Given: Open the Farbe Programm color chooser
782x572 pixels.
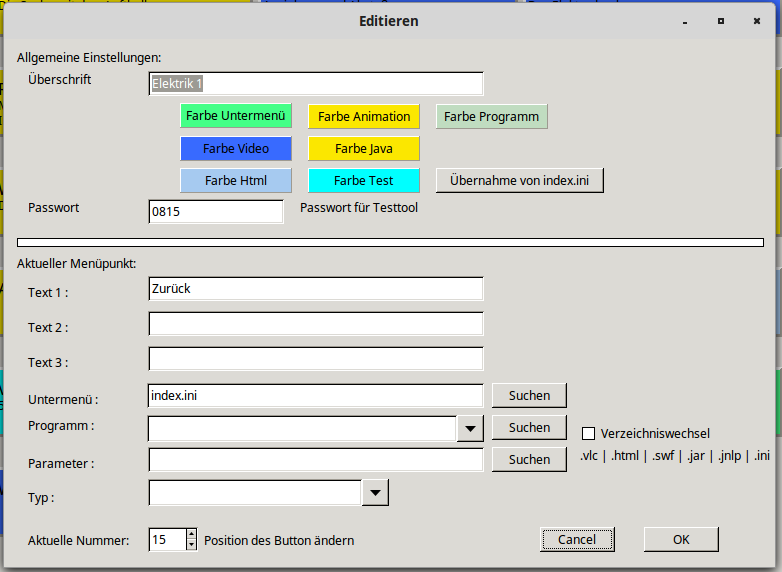Looking at the screenshot, I should tap(491, 116).
